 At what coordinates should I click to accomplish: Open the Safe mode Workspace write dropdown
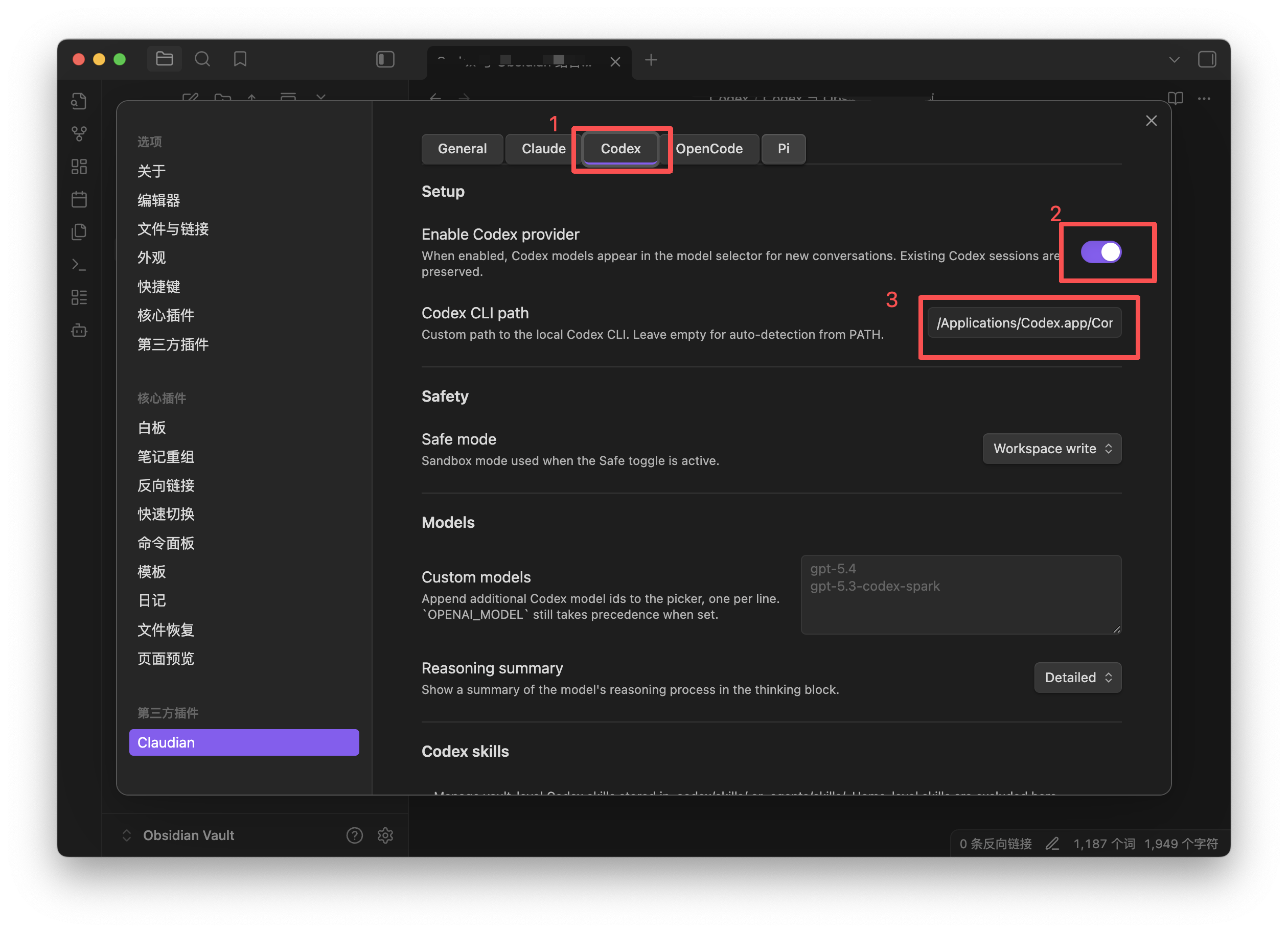pos(1052,449)
